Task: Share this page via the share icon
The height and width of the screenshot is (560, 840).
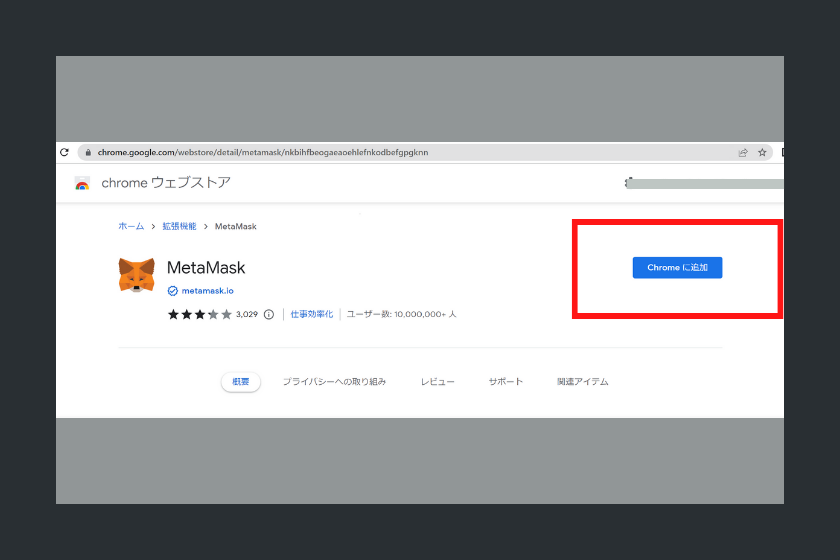Action: coord(743,153)
